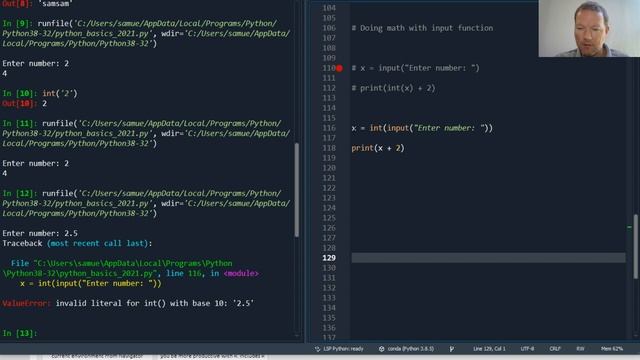Click the UTF-8 encoding indicator

[x=527, y=349]
